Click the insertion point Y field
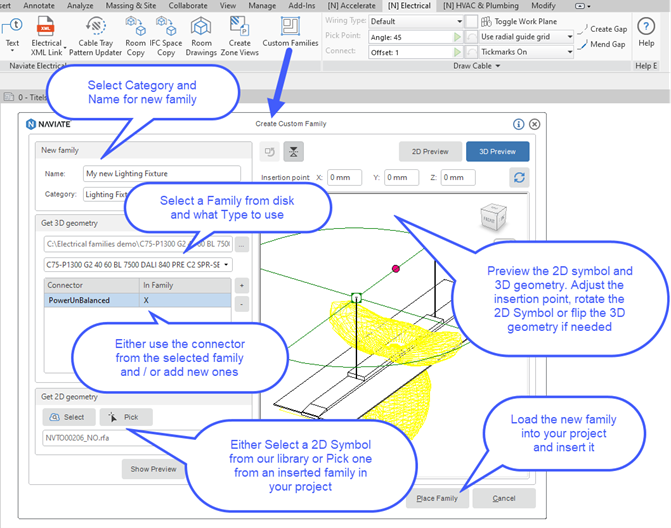671x528 pixels. tap(401, 177)
